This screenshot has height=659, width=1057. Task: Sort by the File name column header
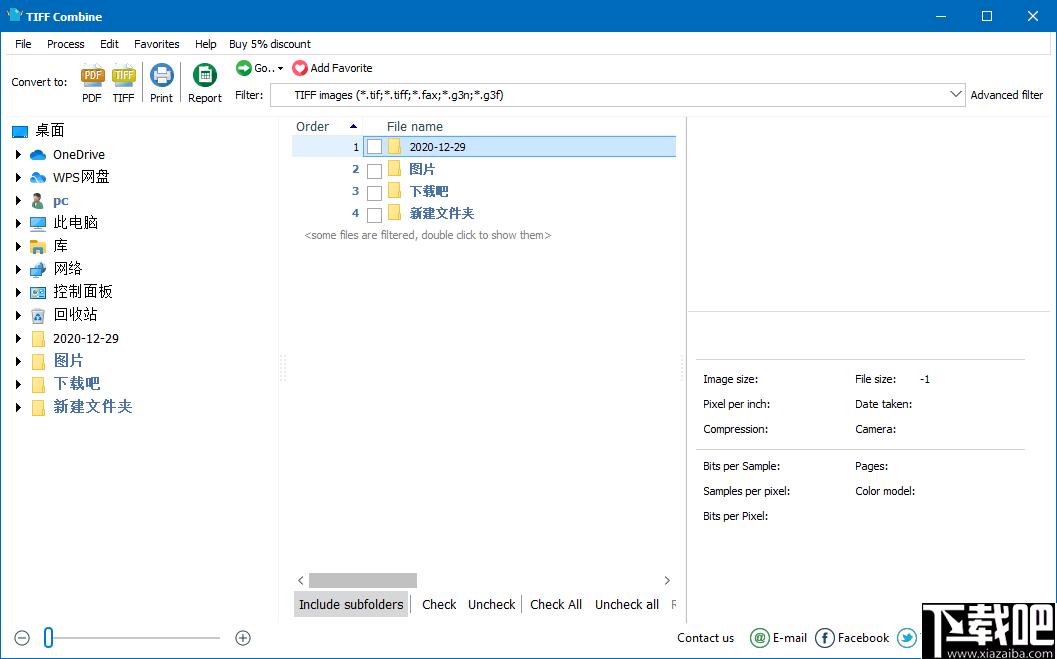pos(415,126)
